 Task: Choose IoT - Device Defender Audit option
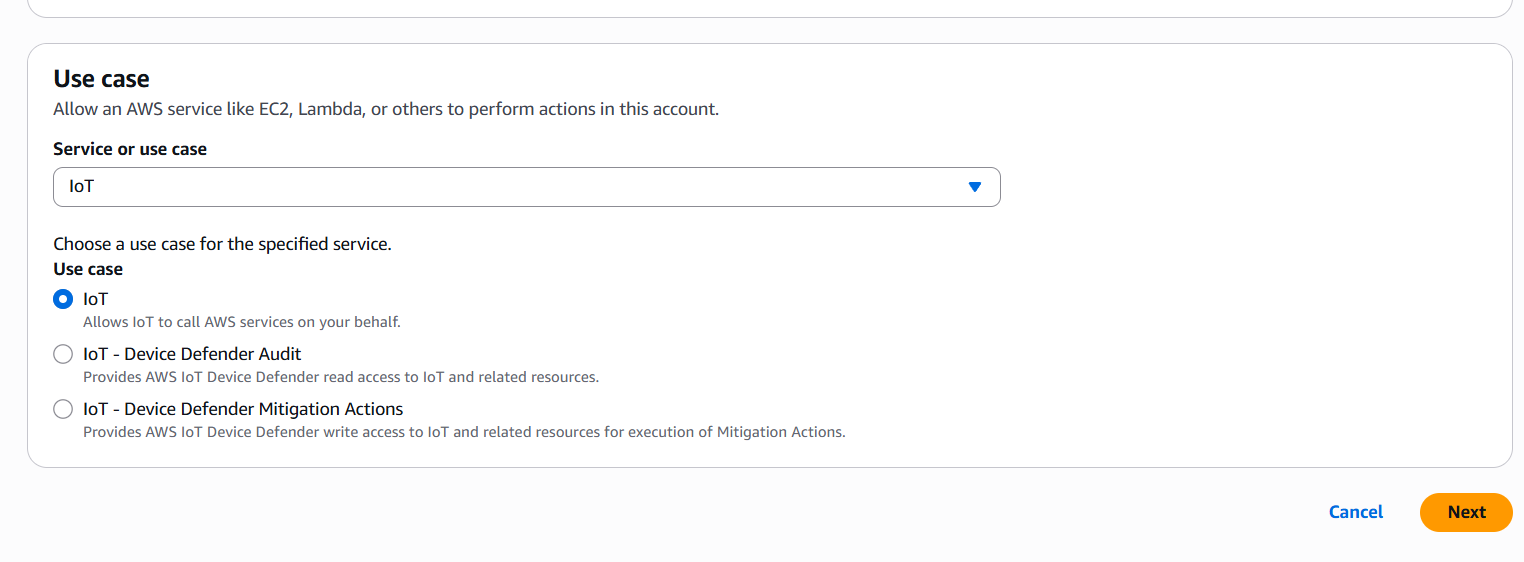[63, 354]
